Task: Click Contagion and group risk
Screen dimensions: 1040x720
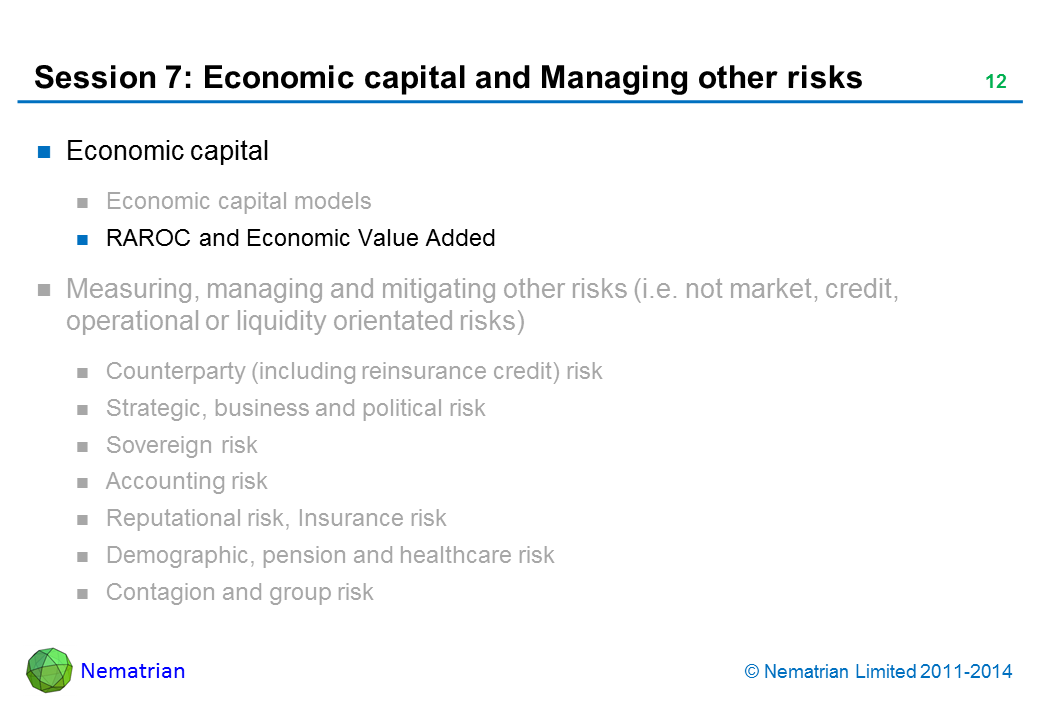Action: (x=239, y=592)
